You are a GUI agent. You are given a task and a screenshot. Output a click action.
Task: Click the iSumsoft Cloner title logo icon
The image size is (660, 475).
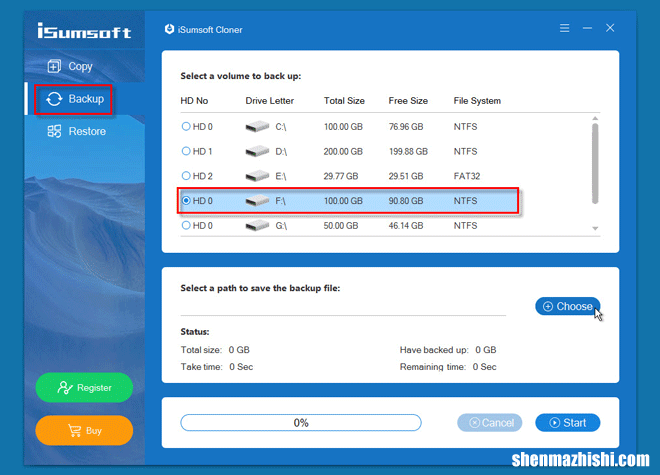pos(169,29)
